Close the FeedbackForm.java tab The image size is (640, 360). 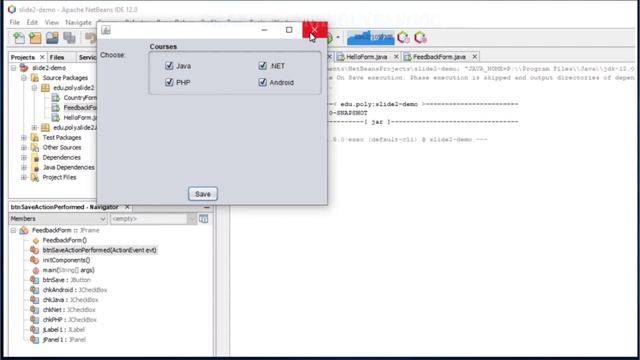475,57
